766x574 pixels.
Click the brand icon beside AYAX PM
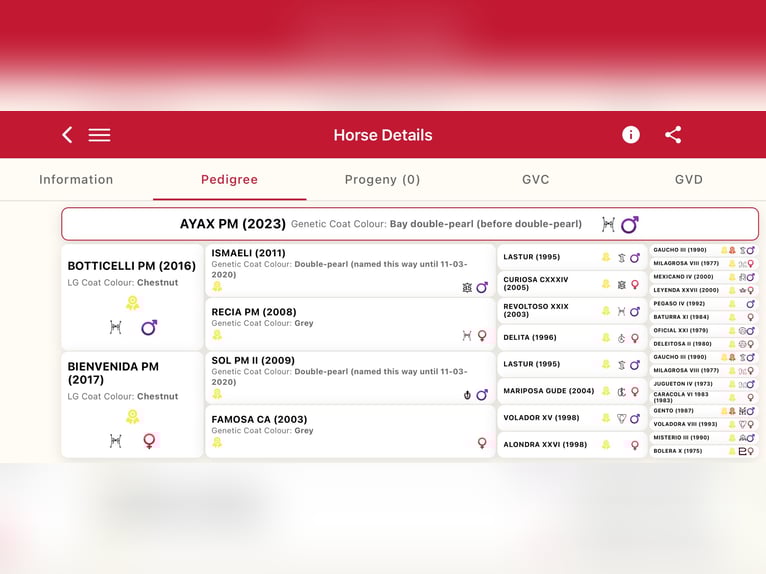click(x=608, y=225)
